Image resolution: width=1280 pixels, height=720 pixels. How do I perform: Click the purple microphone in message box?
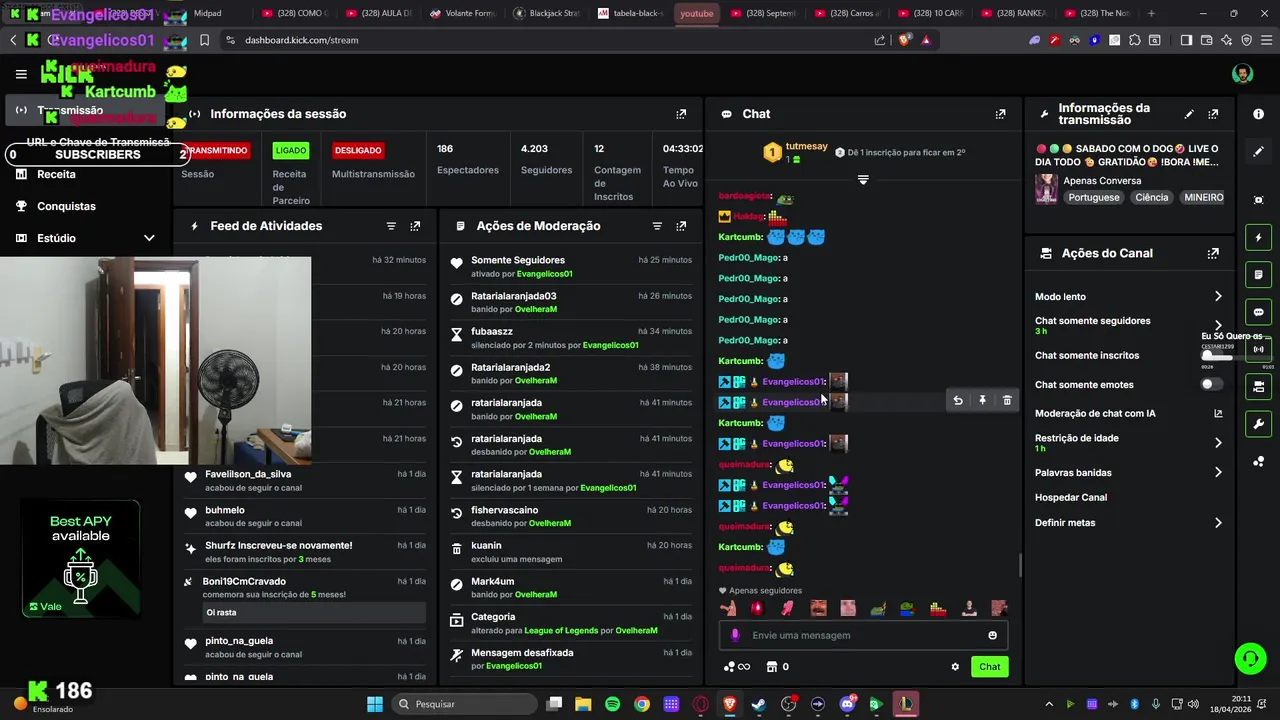(x=735, y=635)
